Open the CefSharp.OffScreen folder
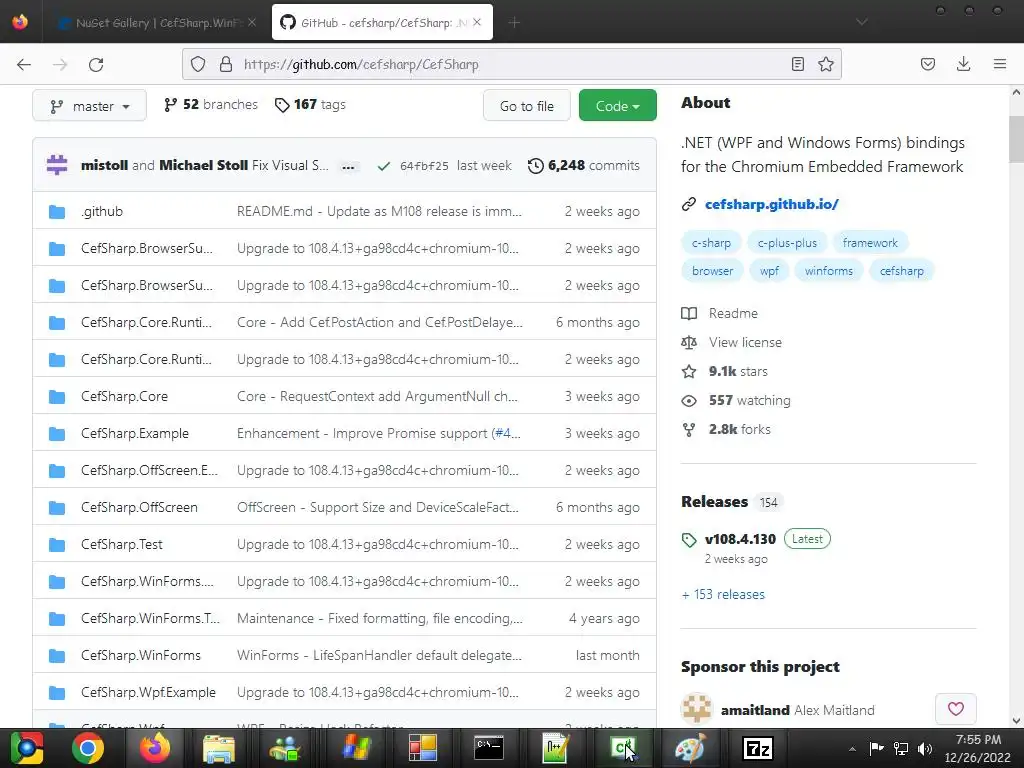This screenshot has height=768, width=1024. click(139, 507)
